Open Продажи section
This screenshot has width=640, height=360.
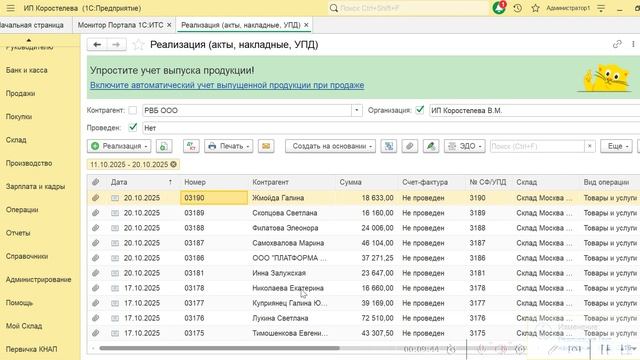(20, 93)
